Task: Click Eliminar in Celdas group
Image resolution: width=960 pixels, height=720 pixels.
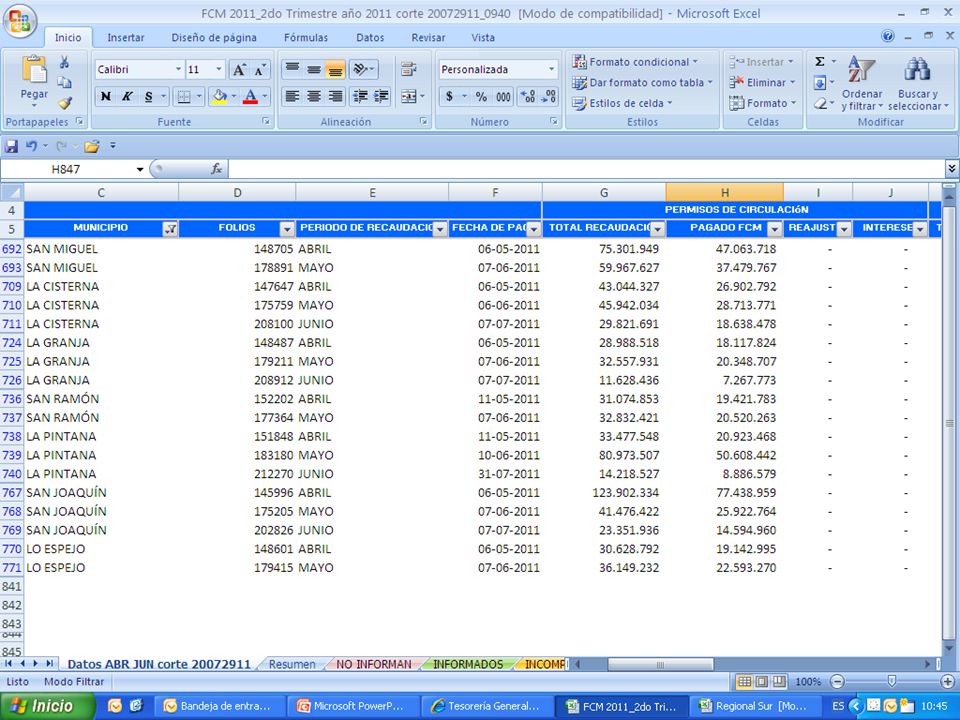Action: 762,82
